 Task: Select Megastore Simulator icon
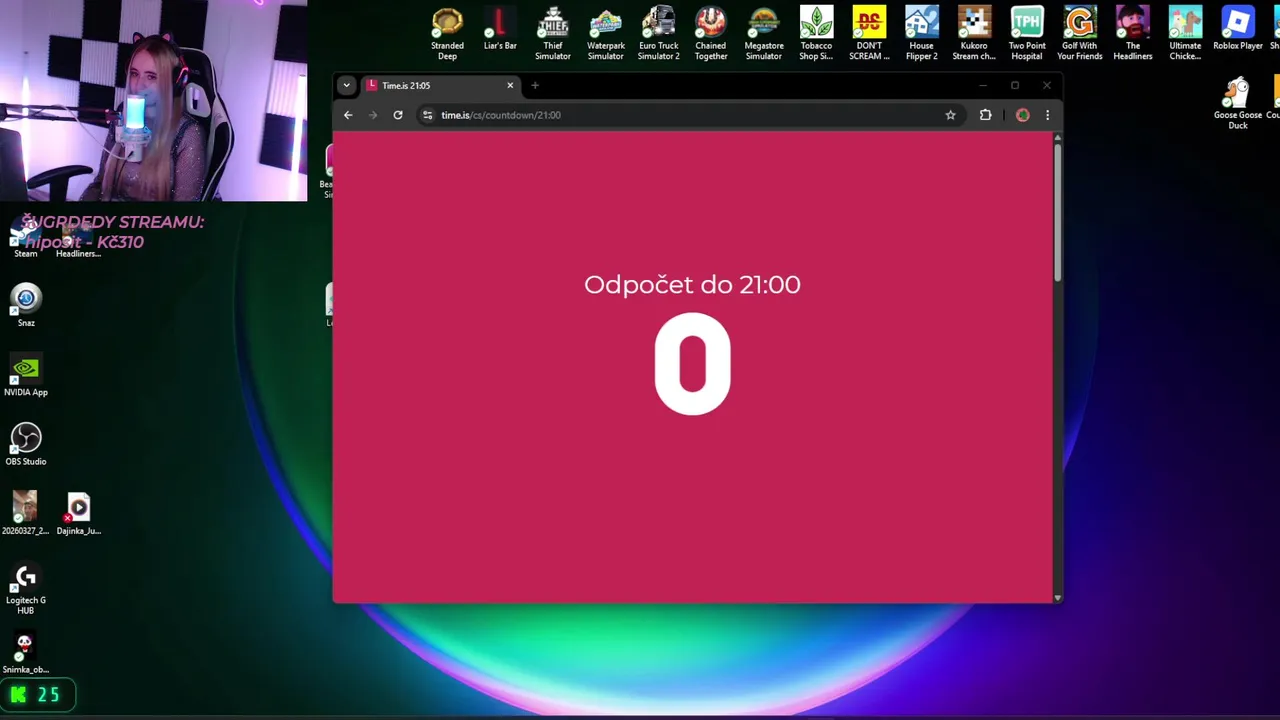764,33
